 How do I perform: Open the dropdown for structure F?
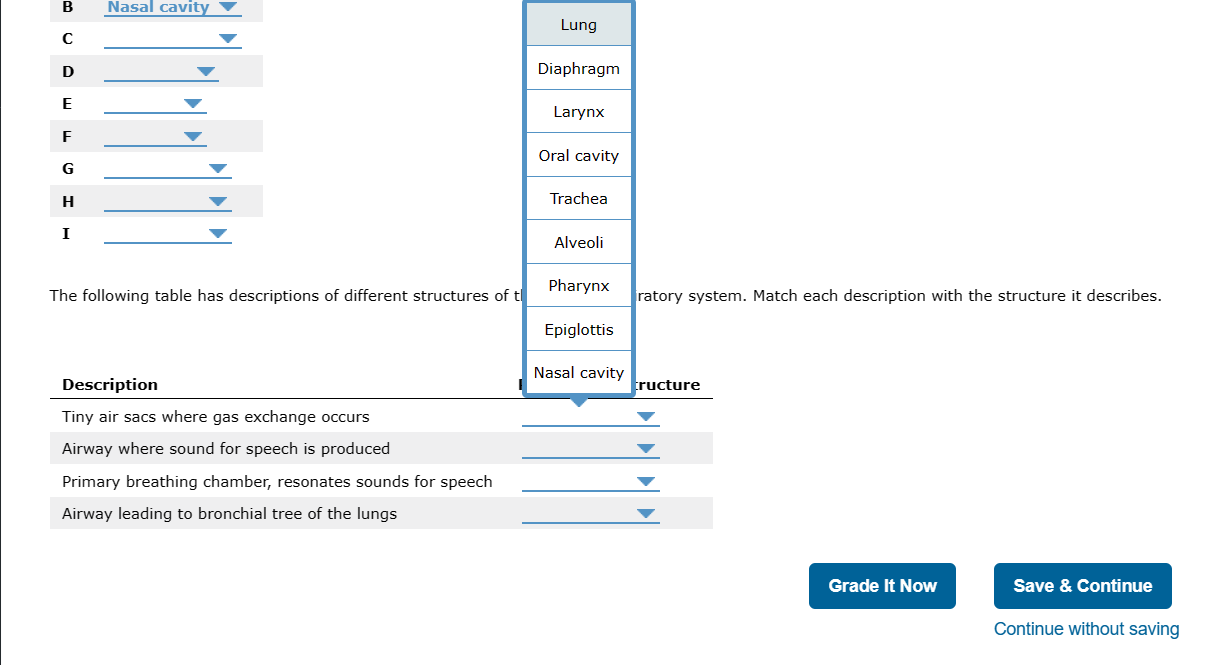pos(192,136)
